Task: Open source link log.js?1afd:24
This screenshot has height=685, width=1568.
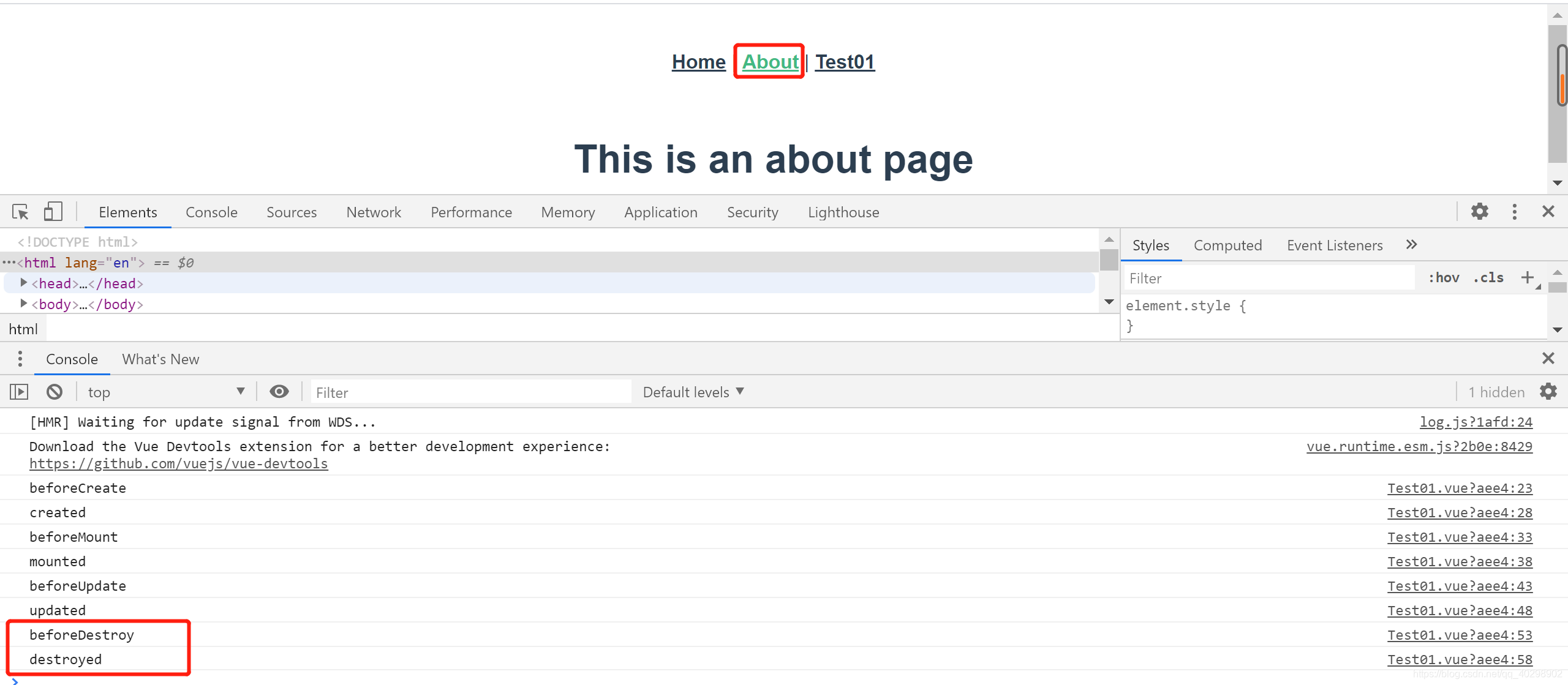Action: point(1476,422)
